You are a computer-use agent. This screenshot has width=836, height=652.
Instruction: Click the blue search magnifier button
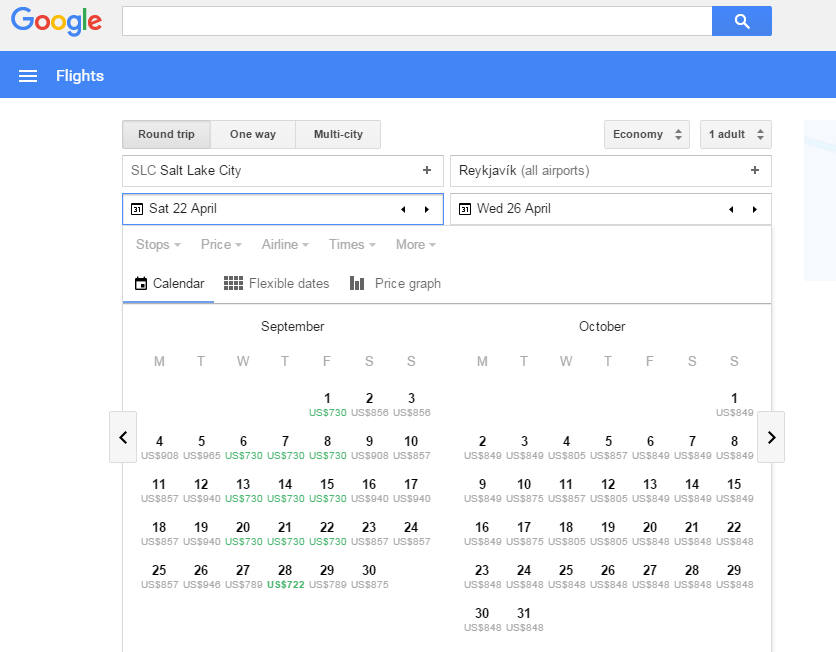click(741, 21)
